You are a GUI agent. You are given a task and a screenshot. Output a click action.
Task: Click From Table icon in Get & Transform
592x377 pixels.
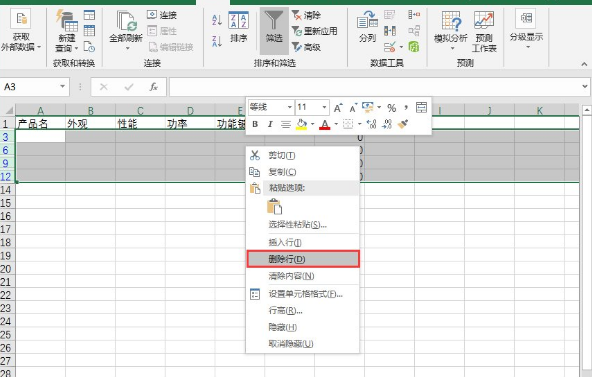[89, 31]
